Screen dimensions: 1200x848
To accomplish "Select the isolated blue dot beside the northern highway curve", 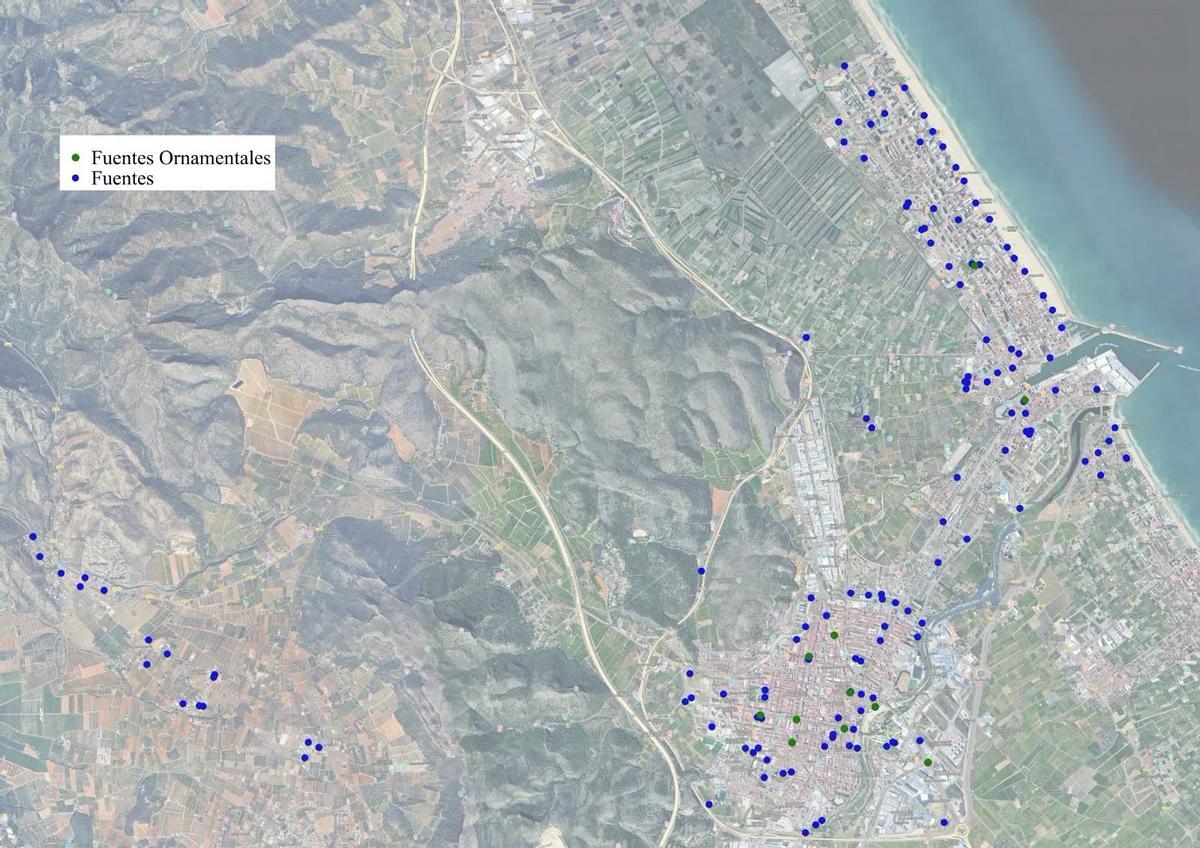I will (806, 337).
